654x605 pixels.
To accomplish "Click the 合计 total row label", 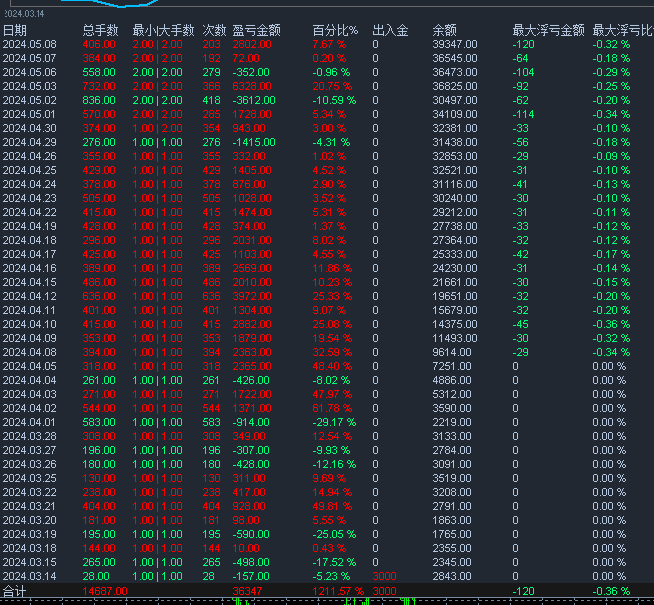I will pos(15,592).
